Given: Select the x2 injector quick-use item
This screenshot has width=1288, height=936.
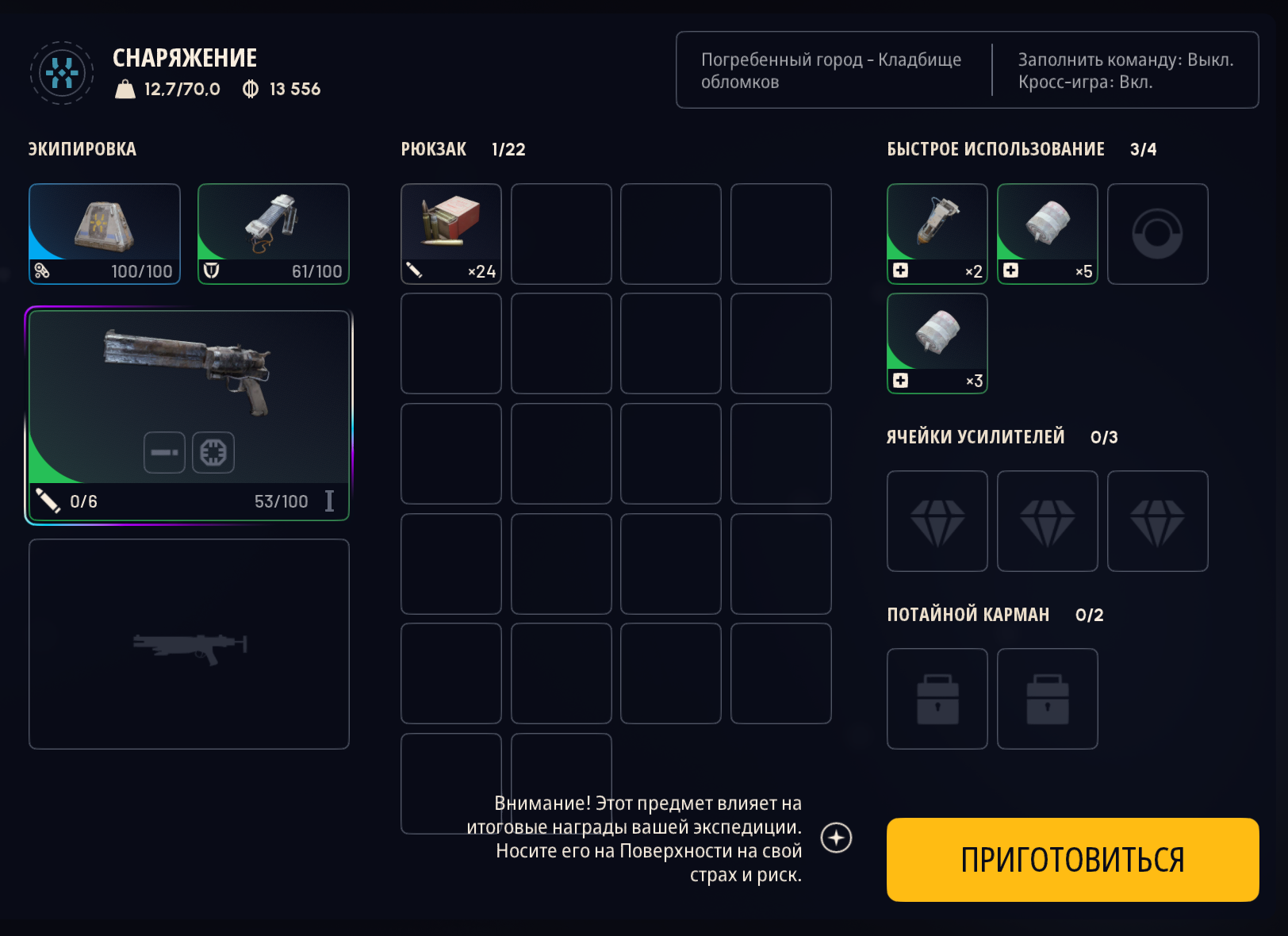Looking at the screenshot, I should (937, 234).
